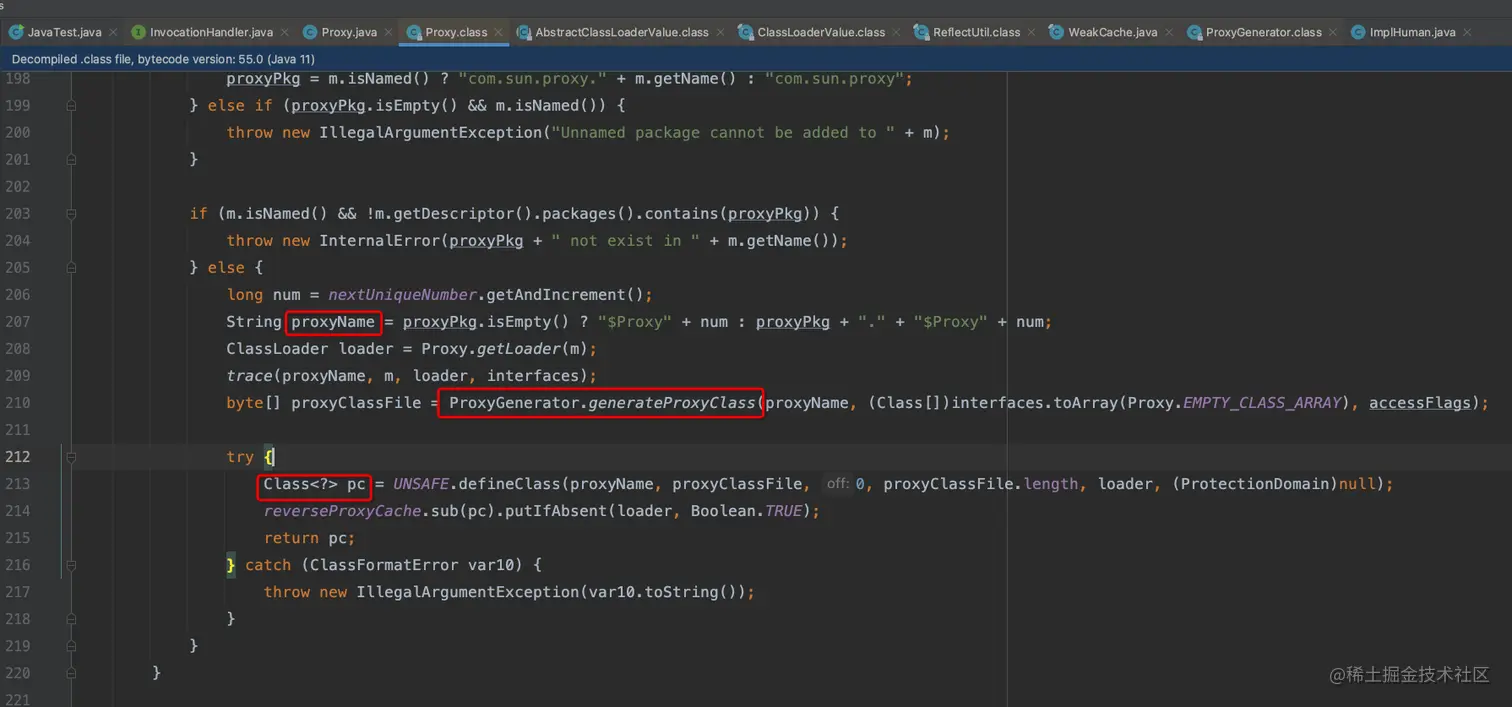The width and height of the screenshot is (1512, 707).
Task: Click the InvocationHandler.java interface icon
Action: point(138,32)
